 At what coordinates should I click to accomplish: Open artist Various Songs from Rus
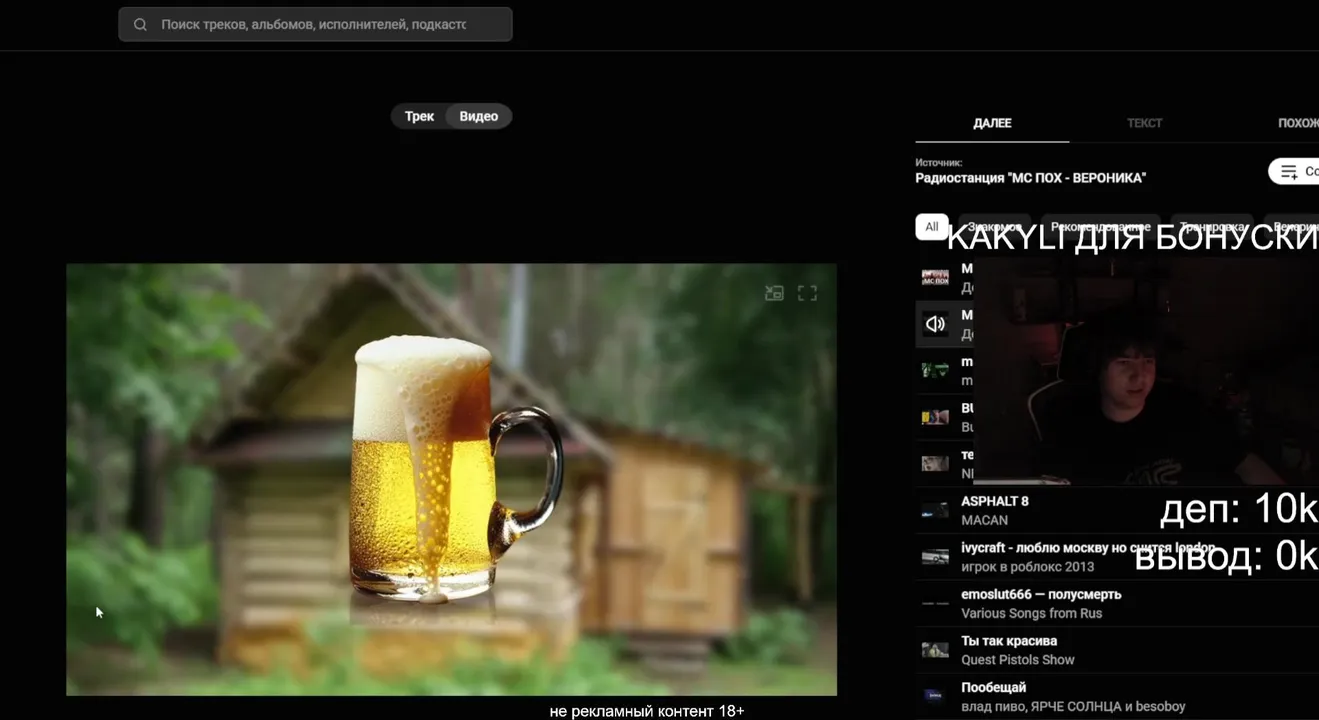1032,613
